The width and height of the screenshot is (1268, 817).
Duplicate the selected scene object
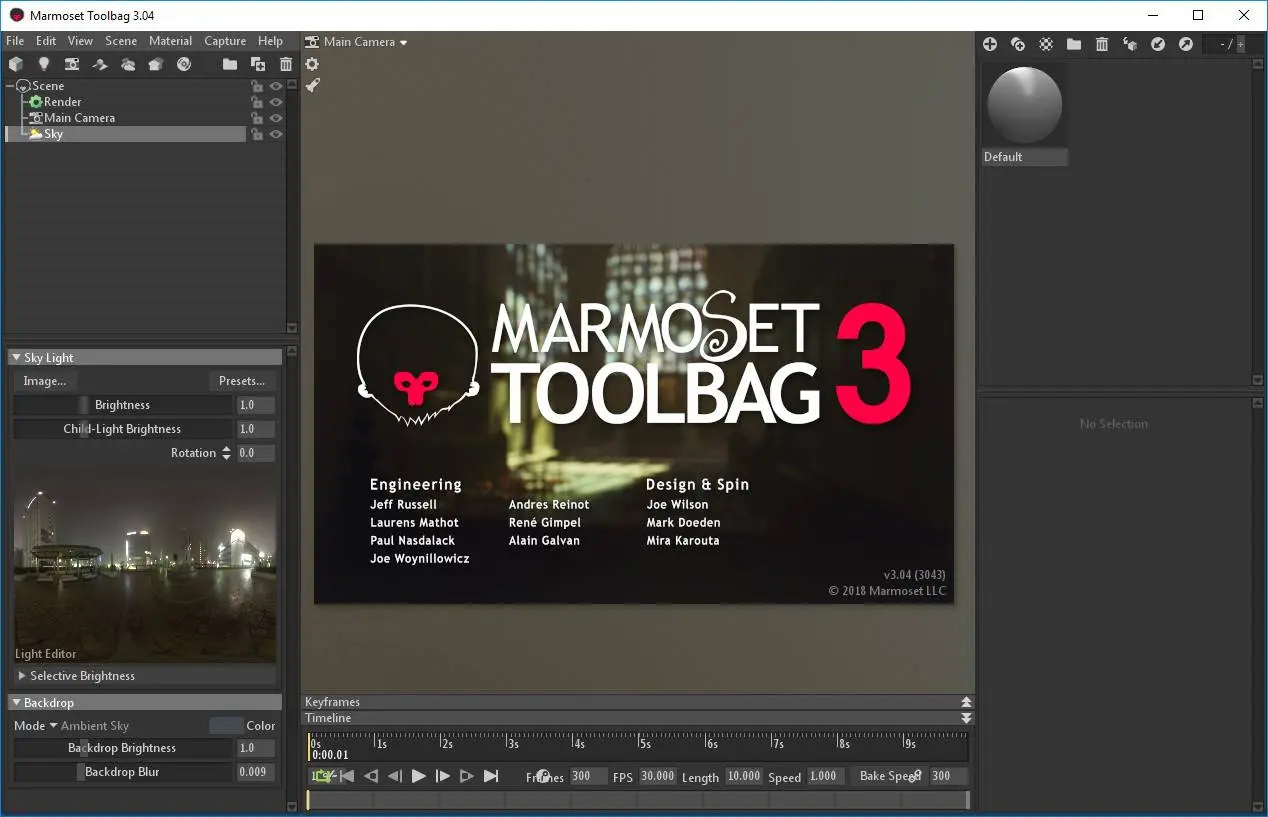258,64
